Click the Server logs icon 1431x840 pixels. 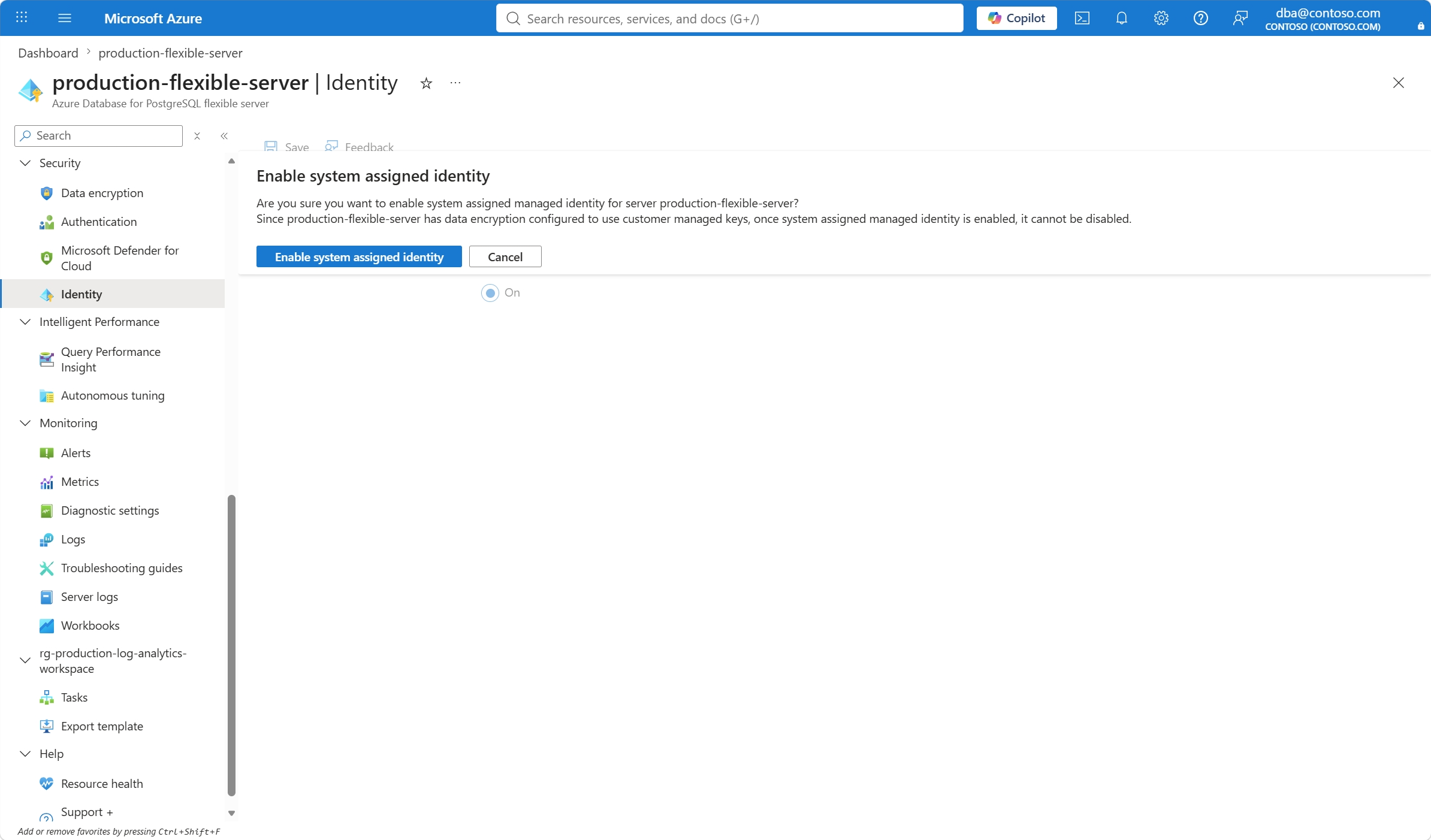[47, 597]
